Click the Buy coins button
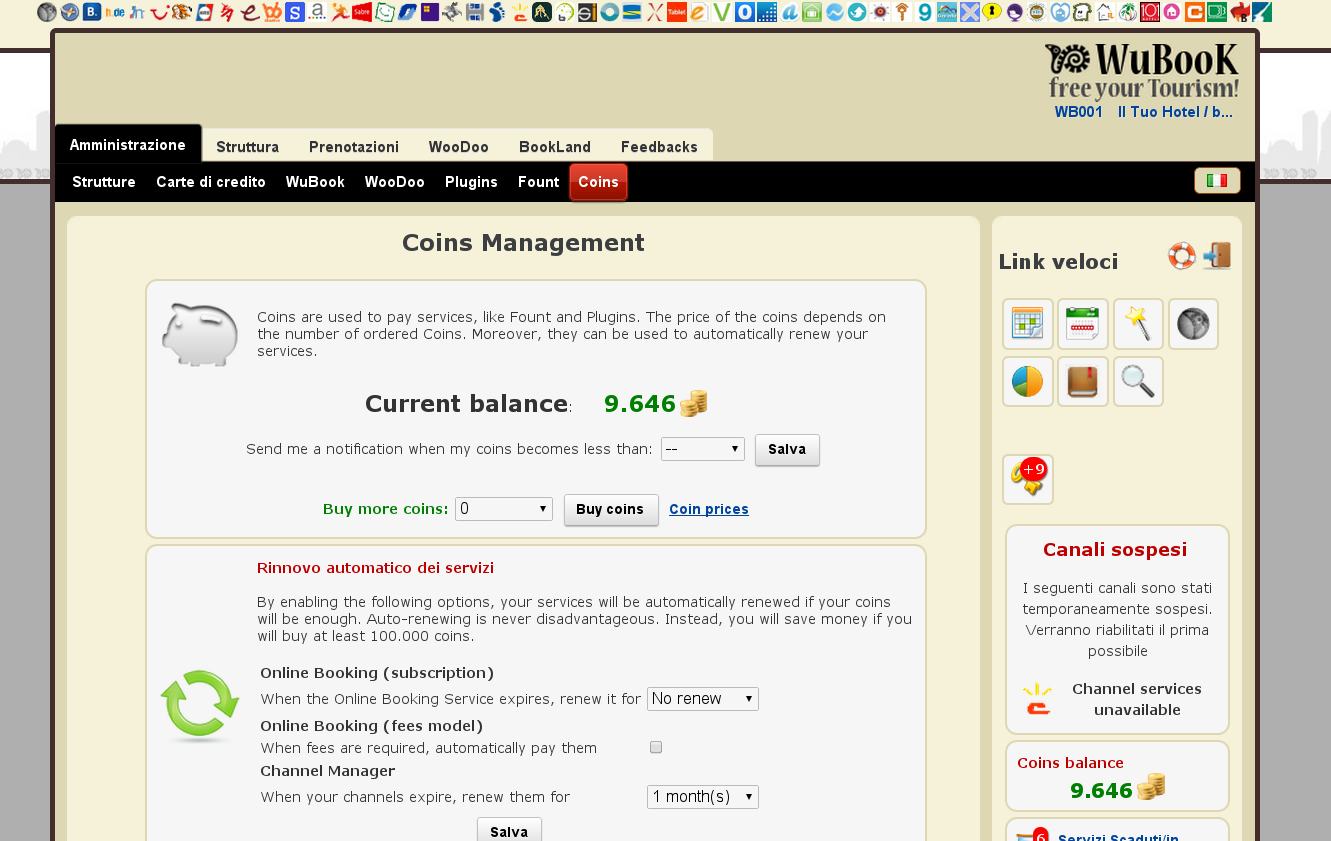Screen dimensions: 1331x841 click(x=611, y=510)
